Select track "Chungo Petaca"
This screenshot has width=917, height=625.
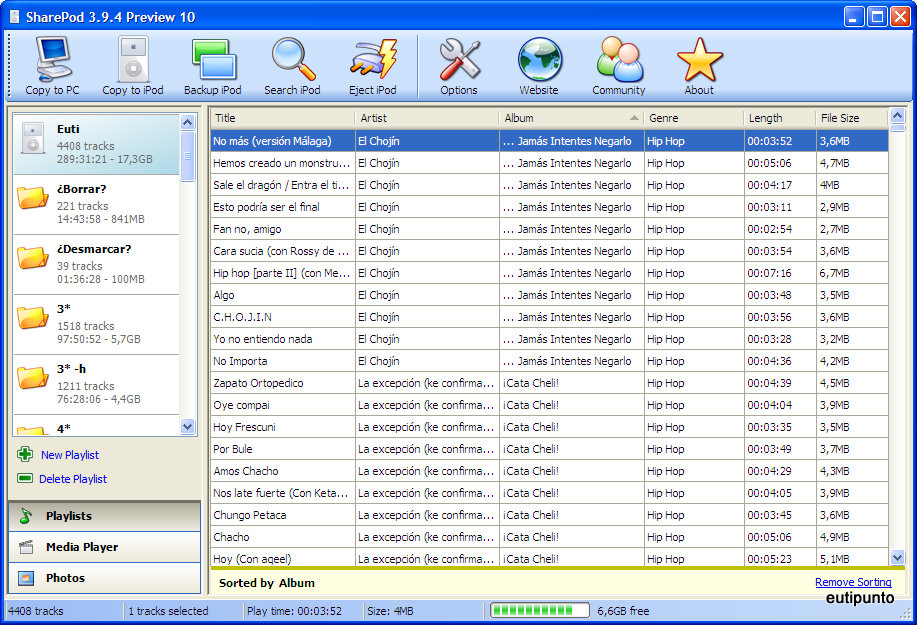click(x=282, y=515)
